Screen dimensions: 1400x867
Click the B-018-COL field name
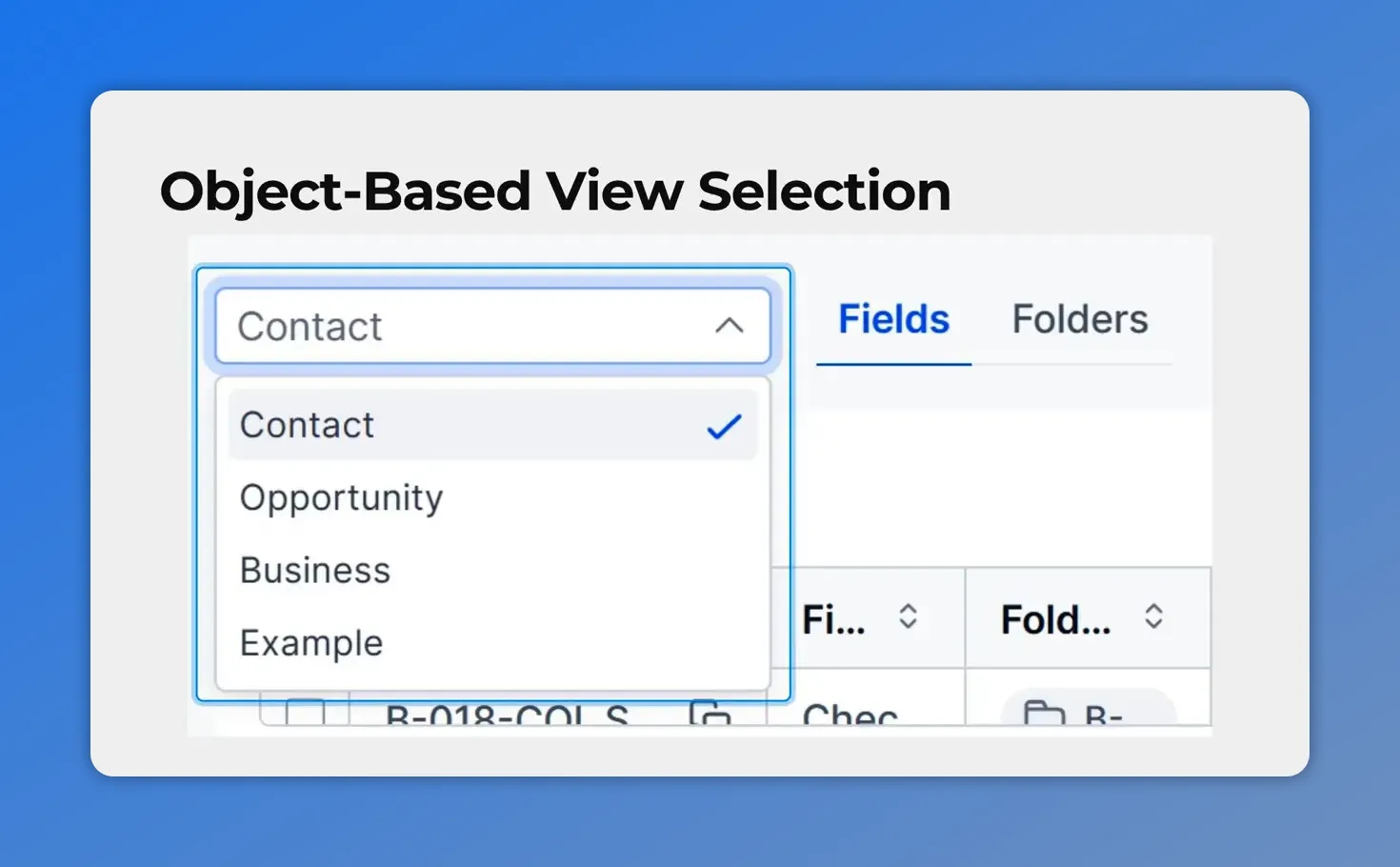[x=507, y=716]
